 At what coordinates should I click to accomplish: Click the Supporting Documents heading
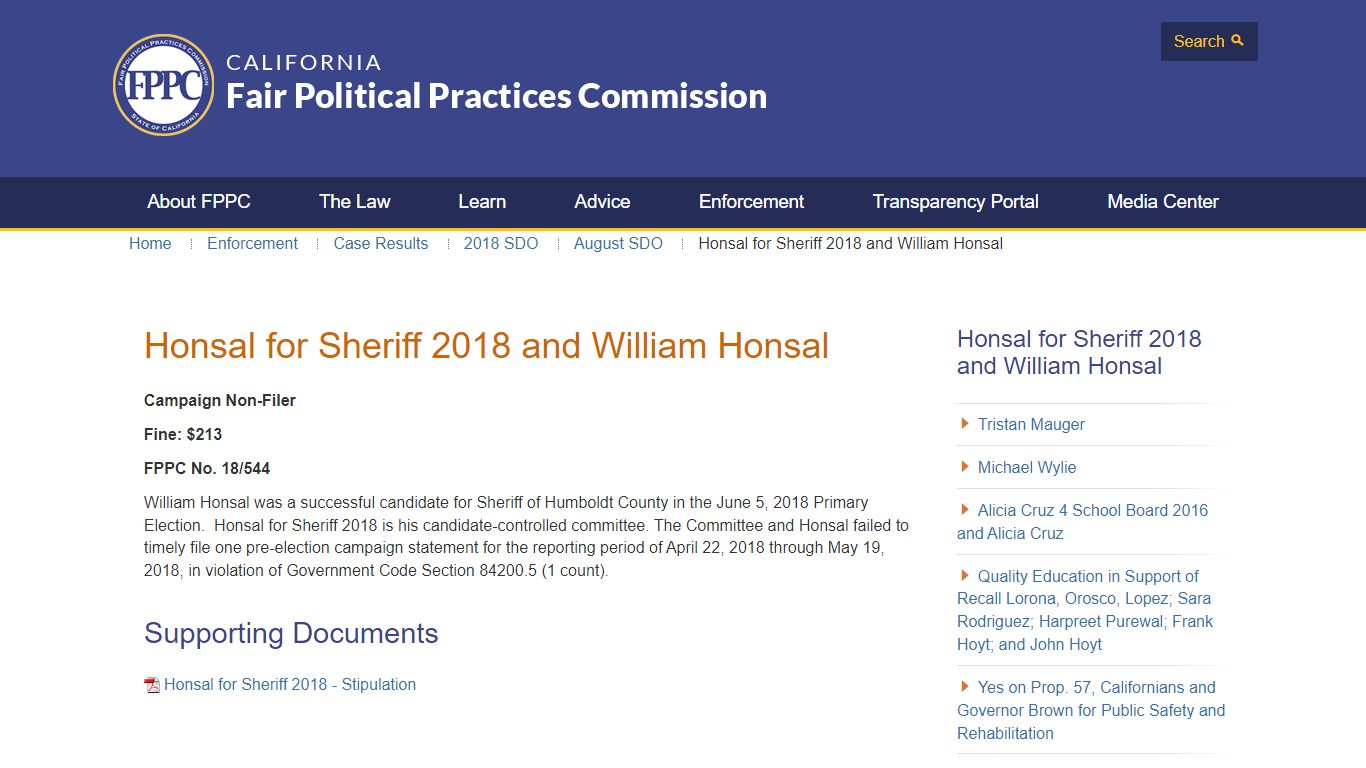tap(291, 633)
